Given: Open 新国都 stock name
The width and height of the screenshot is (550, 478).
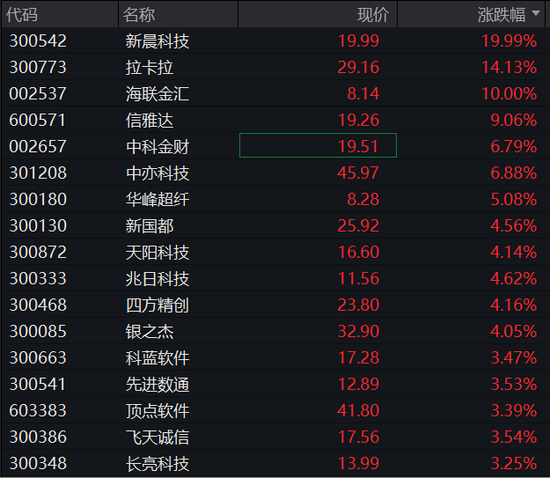Looking at the screenshot, I should (149, 226).
